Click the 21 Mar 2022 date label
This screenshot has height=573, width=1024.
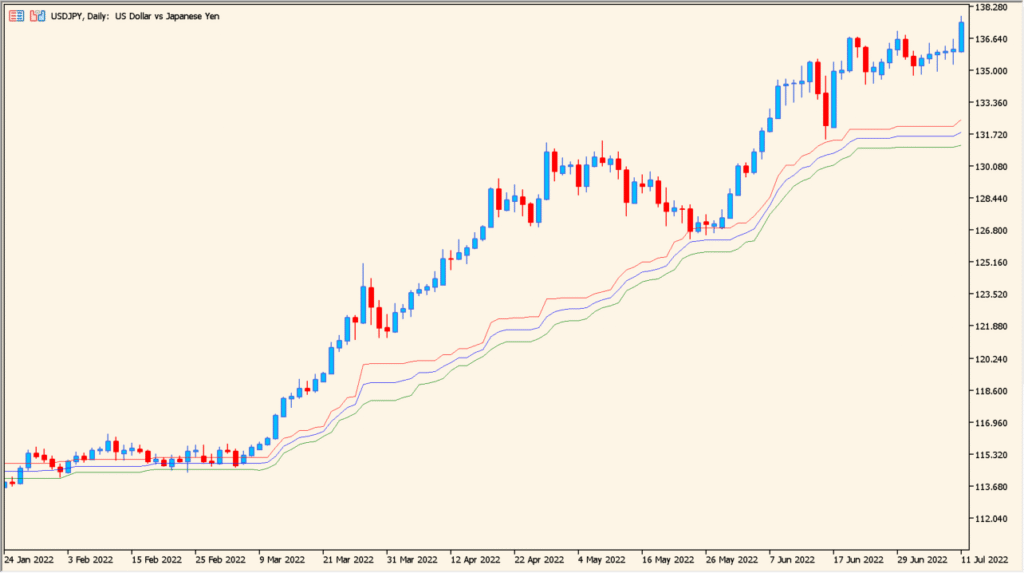tap(347, 560)
